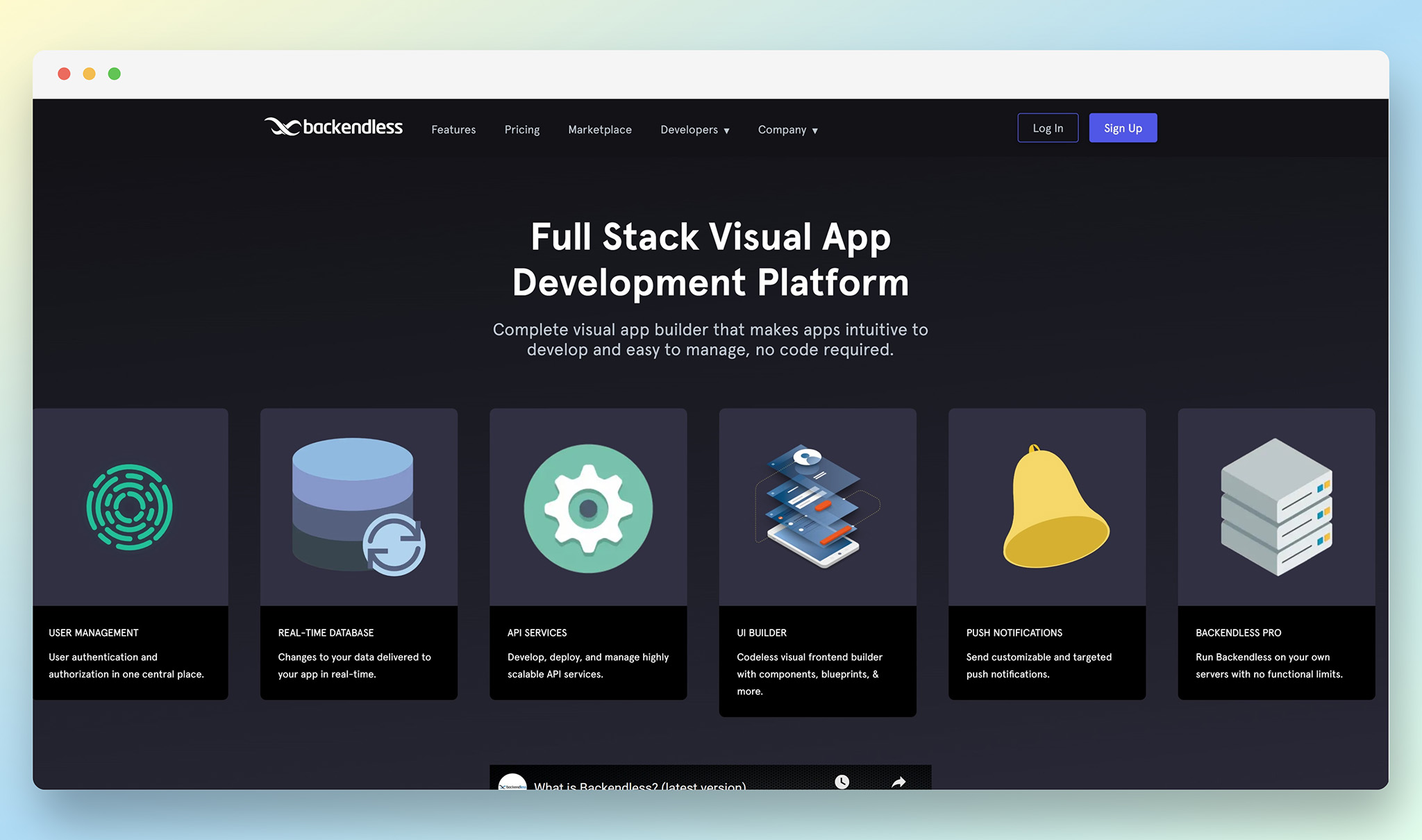Open the Features page from the navbar
The height and width of the screenshot is (840, 1422).
tap(453, 130)
